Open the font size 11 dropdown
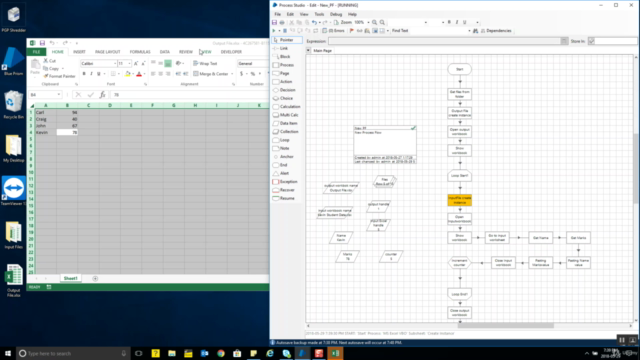This screenshot has height=360, width=640. click(129, 64)
